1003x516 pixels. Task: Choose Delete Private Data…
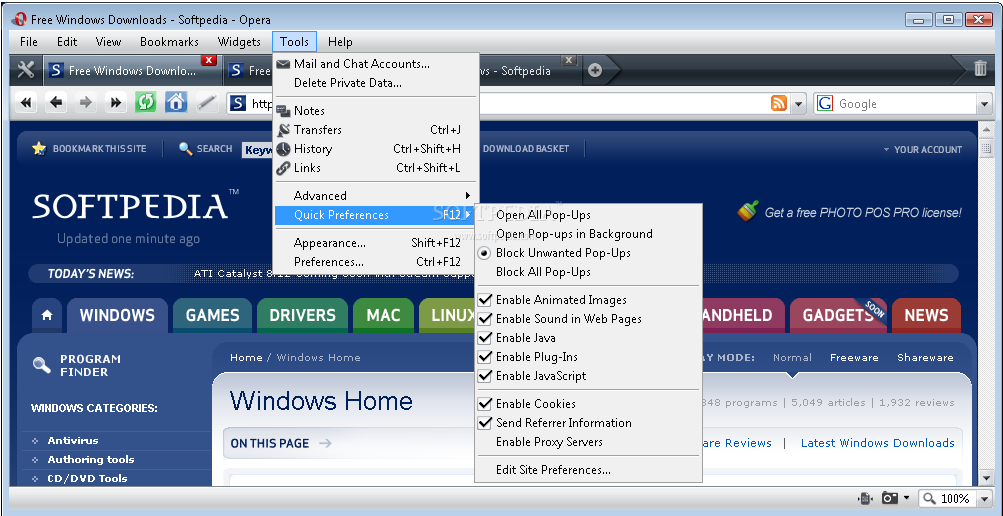[x=375, y=83]
